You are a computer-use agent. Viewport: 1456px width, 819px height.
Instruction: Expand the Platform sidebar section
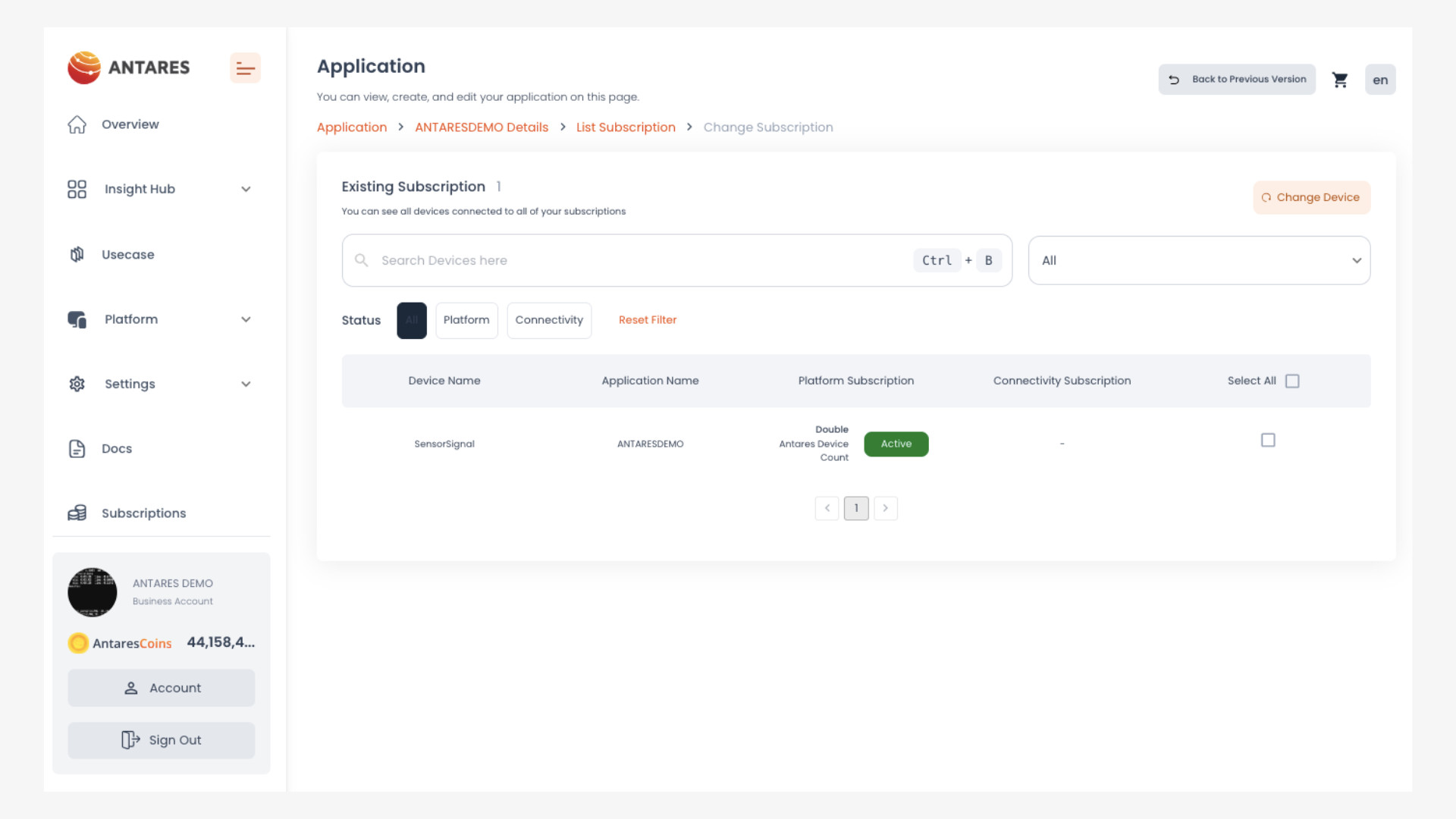tap(246, 319)
